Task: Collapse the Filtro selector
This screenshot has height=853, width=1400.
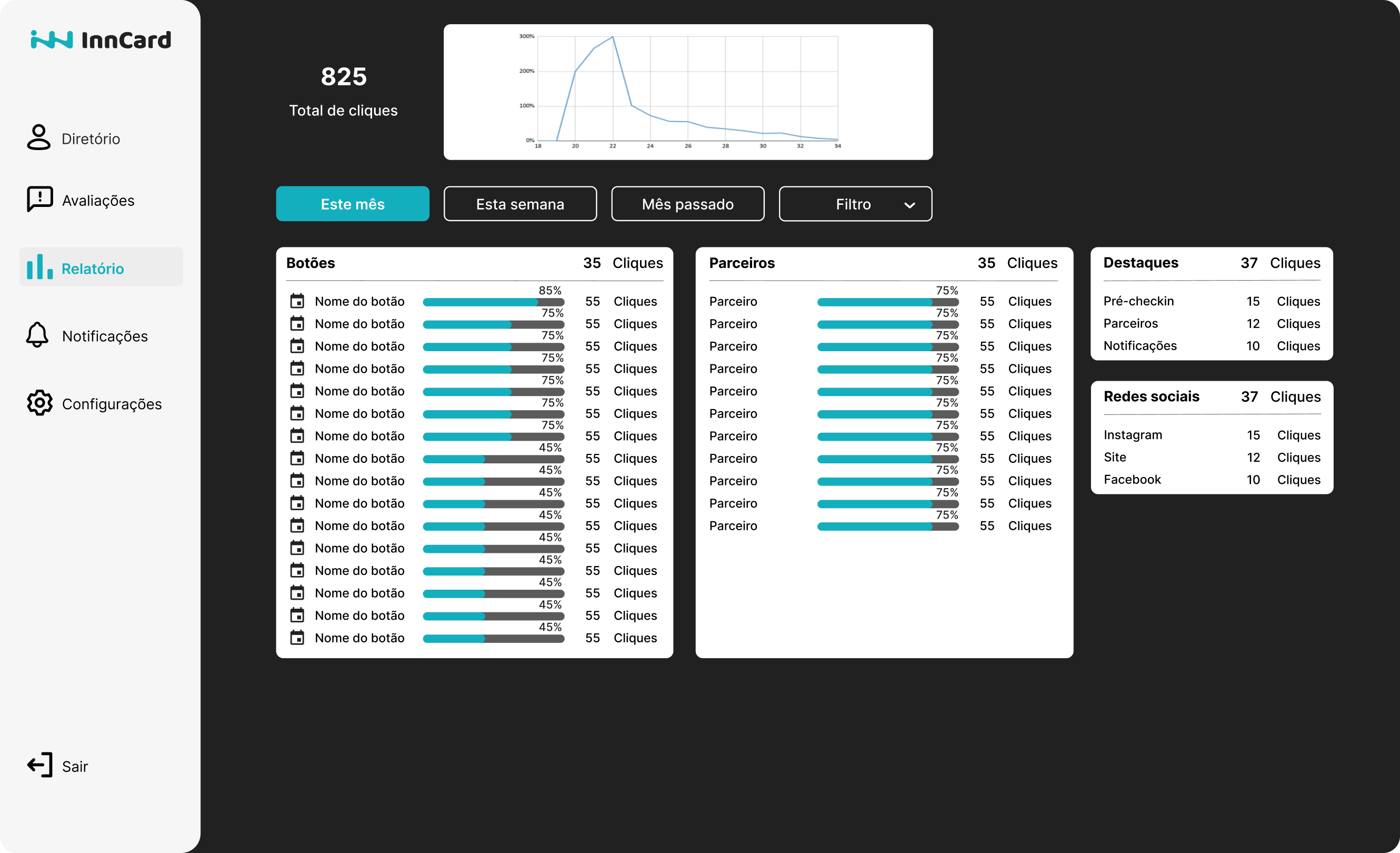Action: (855, 203)
